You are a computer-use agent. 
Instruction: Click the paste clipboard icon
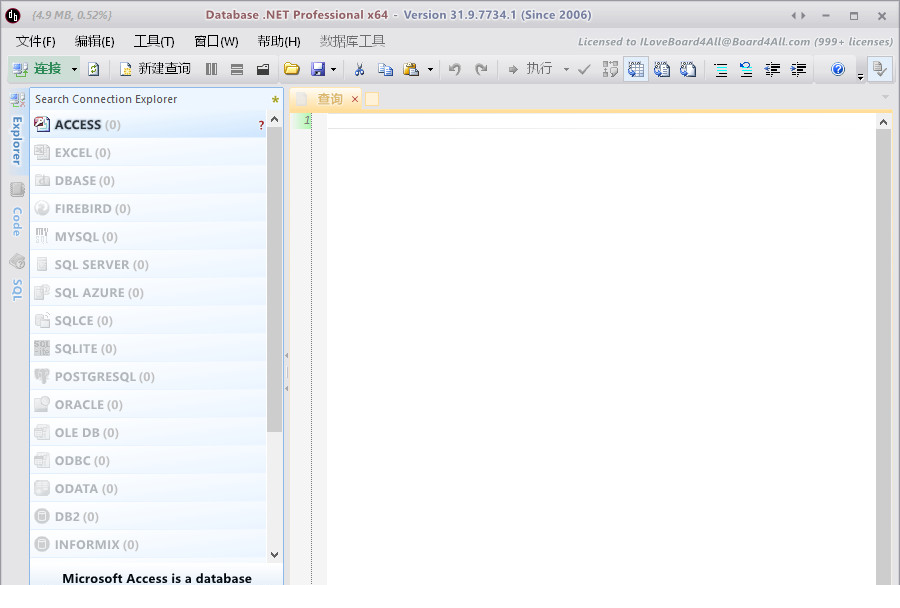pos(411,69)
